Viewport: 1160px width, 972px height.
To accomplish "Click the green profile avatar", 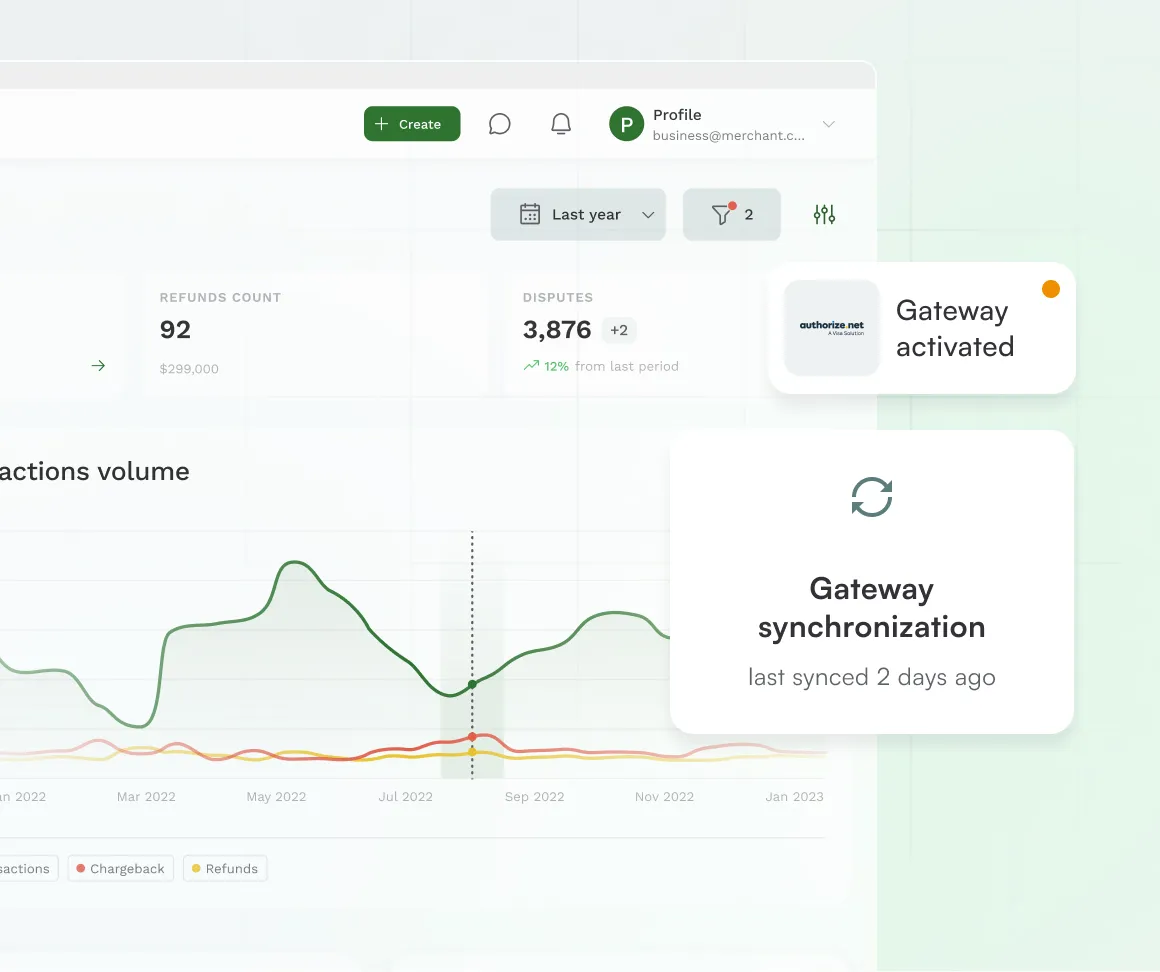I will point(626,124).
